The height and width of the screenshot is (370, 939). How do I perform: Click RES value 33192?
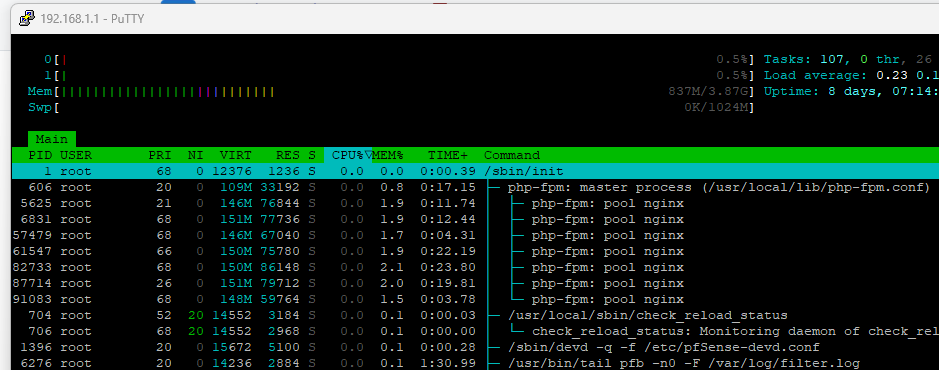coord(280,187)
